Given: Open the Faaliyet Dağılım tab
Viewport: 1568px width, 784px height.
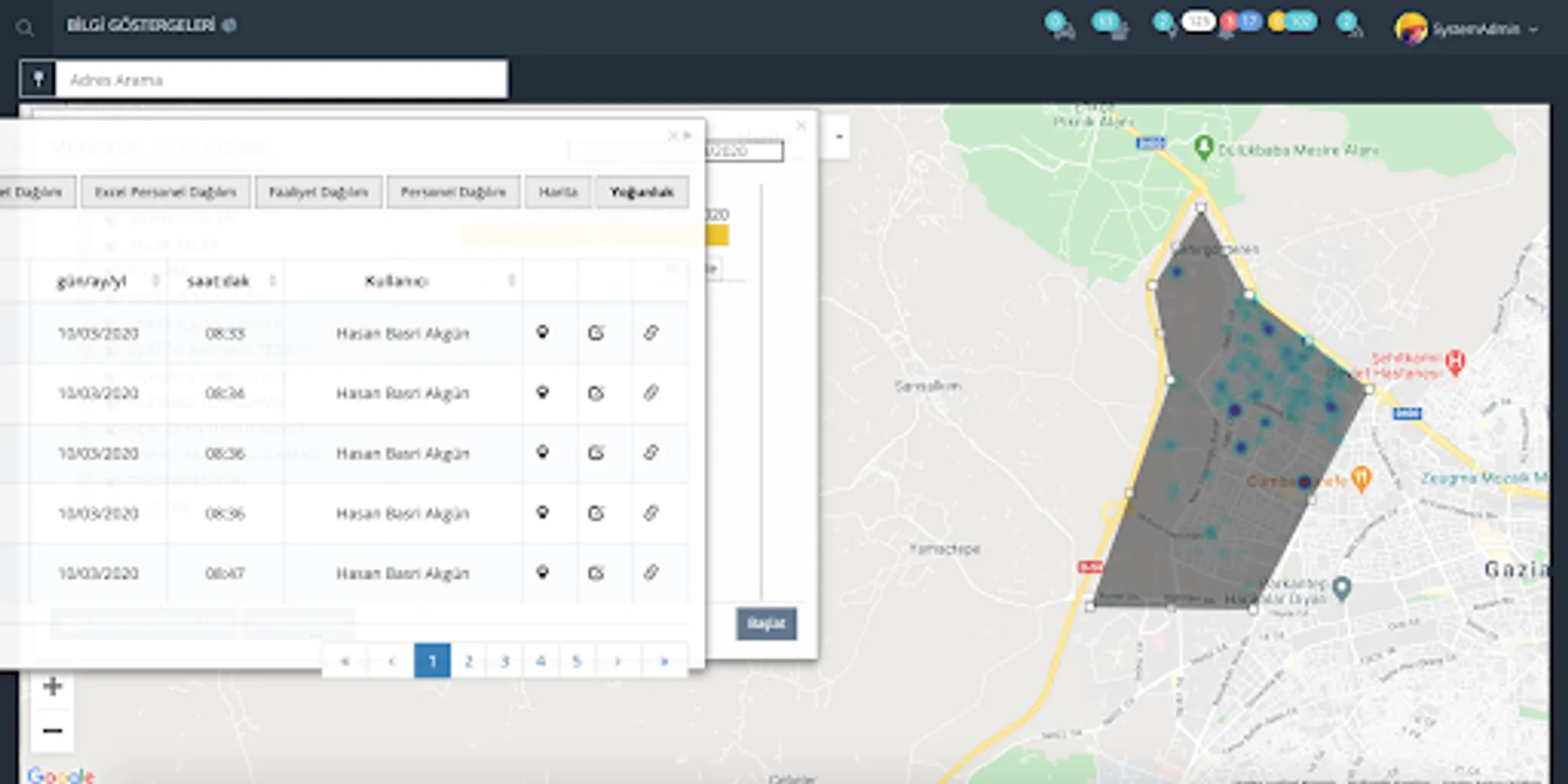Looking at the screenshot, I should [318, 192].
